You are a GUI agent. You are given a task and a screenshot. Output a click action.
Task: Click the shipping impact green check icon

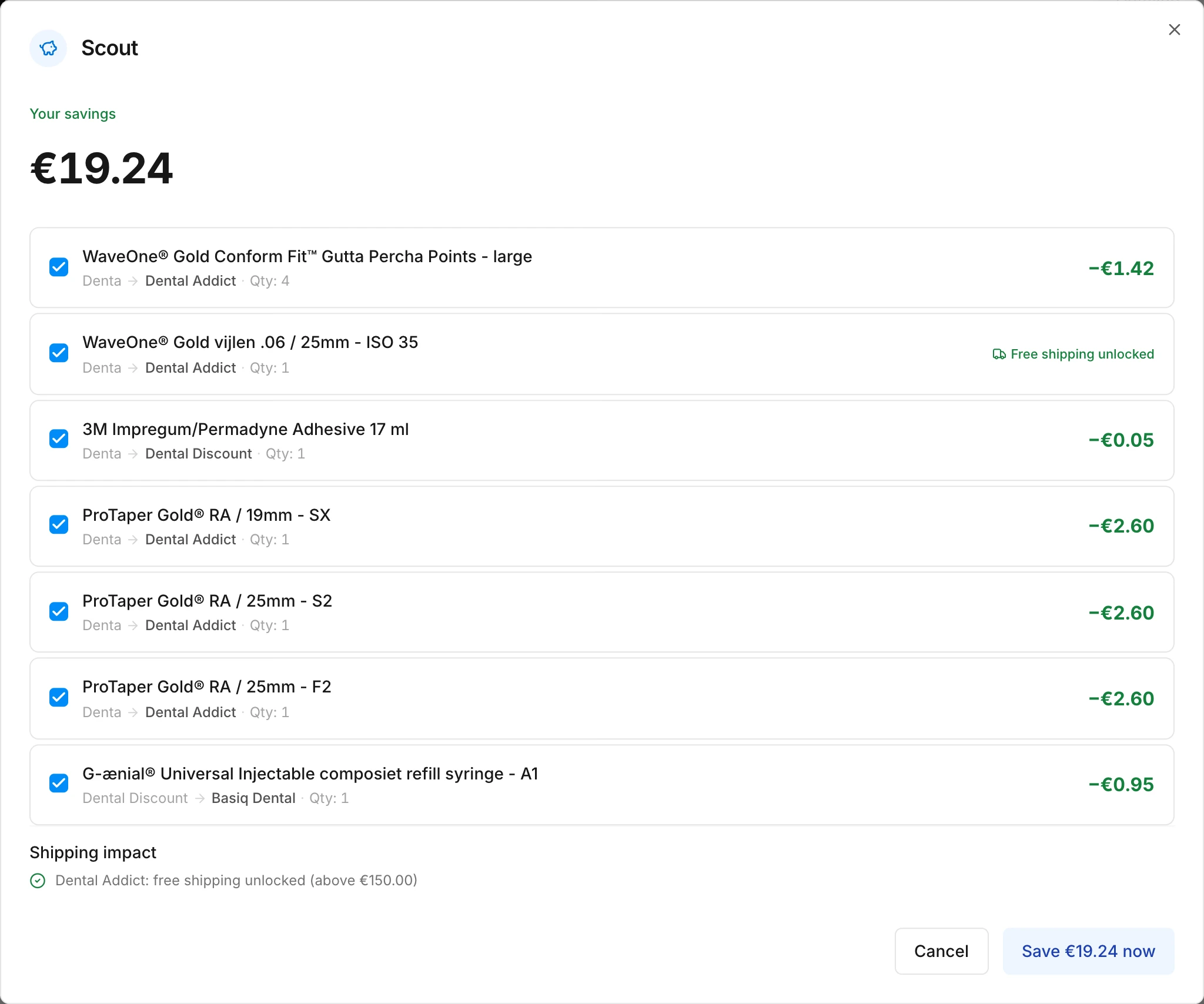point(38,881)
